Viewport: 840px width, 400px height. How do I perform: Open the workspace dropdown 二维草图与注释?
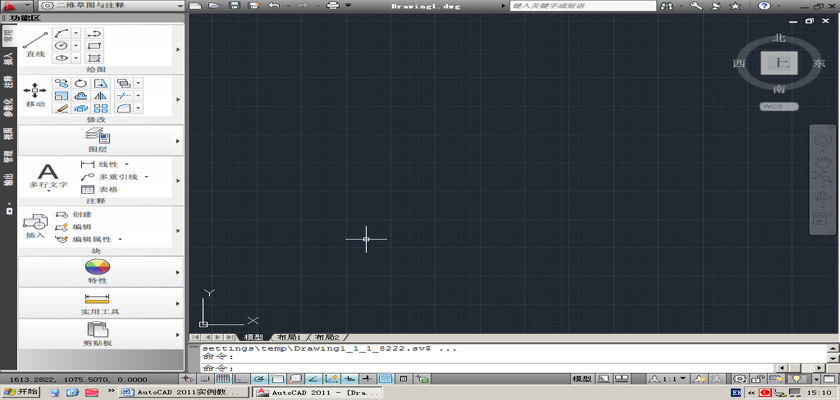click(x=111, y=5)
